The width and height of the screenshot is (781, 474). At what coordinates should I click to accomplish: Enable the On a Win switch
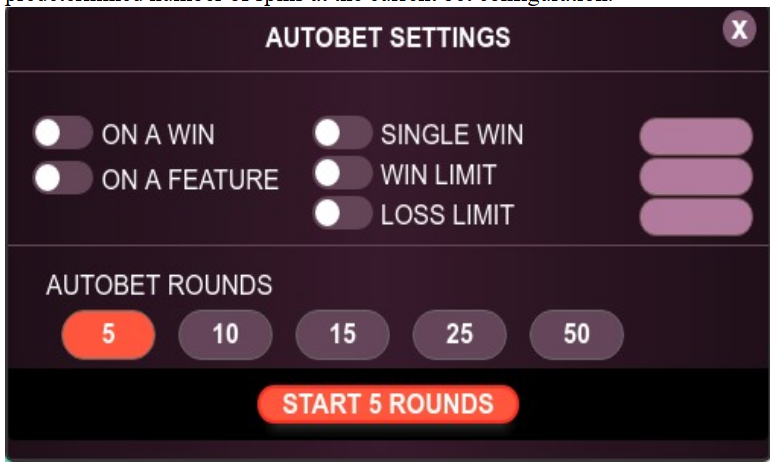tap(62, 133)
